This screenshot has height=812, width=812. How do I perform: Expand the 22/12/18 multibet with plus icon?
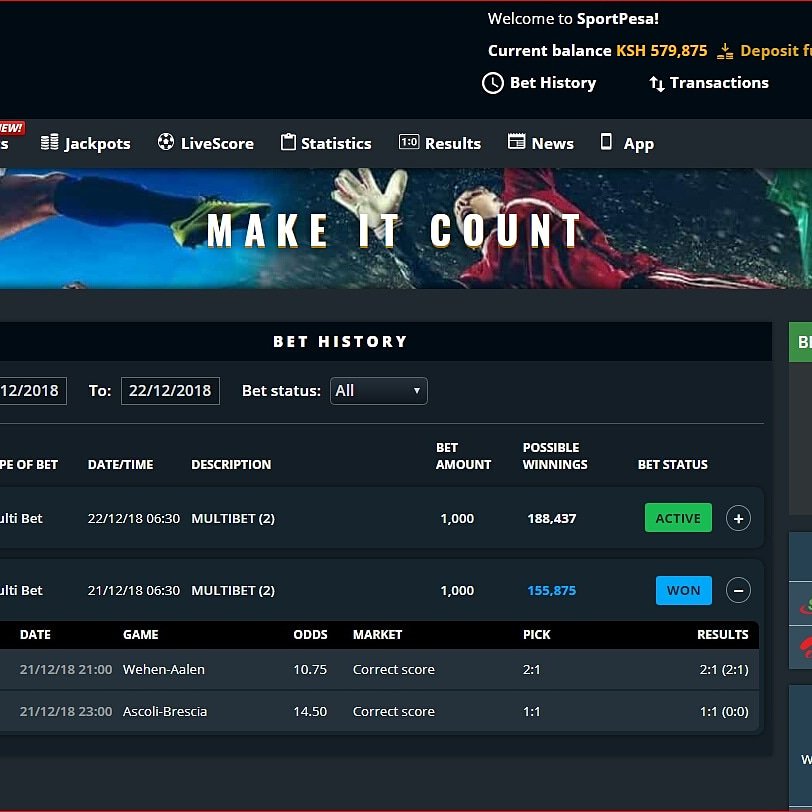coord(738,518)
